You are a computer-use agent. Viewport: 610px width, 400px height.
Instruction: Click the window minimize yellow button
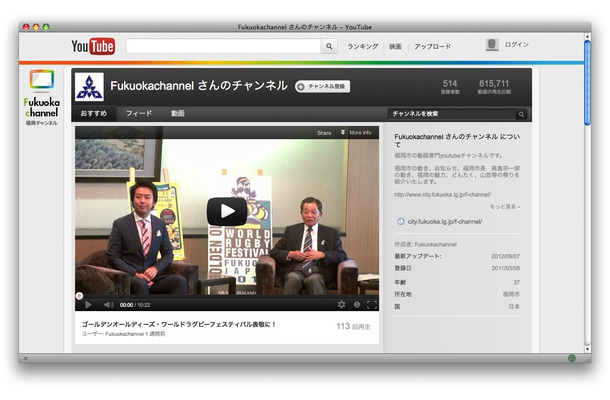tap(36, 27)
